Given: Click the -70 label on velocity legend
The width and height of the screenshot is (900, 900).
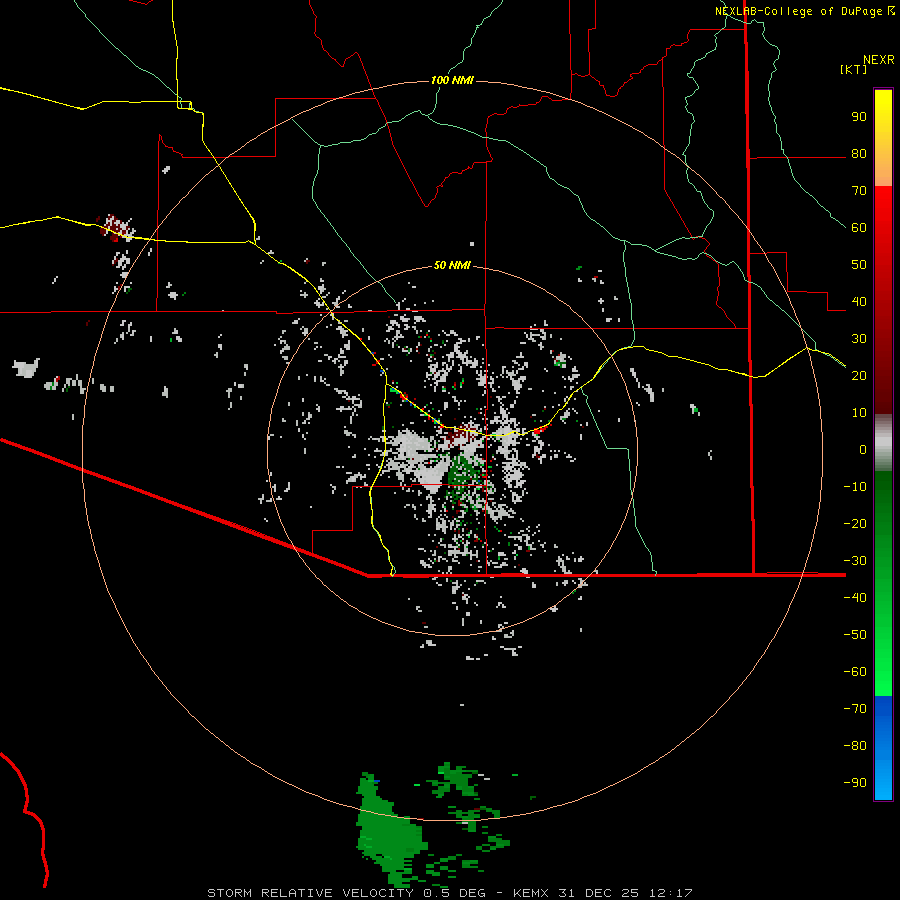Looking at the screenshot, I should (x=855, y=708).
